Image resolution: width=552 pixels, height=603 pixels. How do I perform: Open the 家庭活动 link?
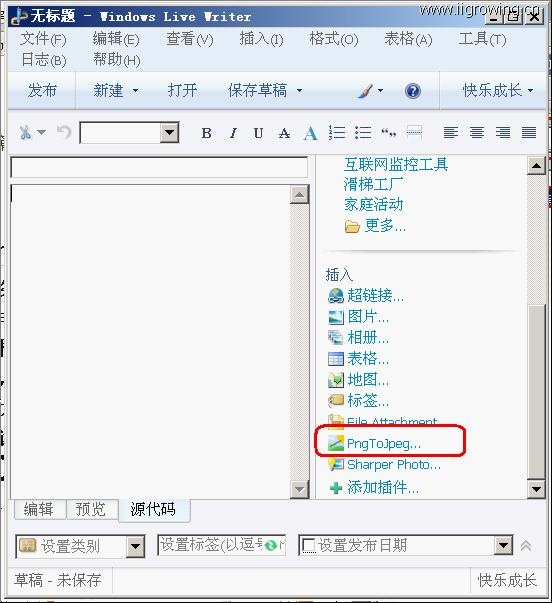point(373,205)
